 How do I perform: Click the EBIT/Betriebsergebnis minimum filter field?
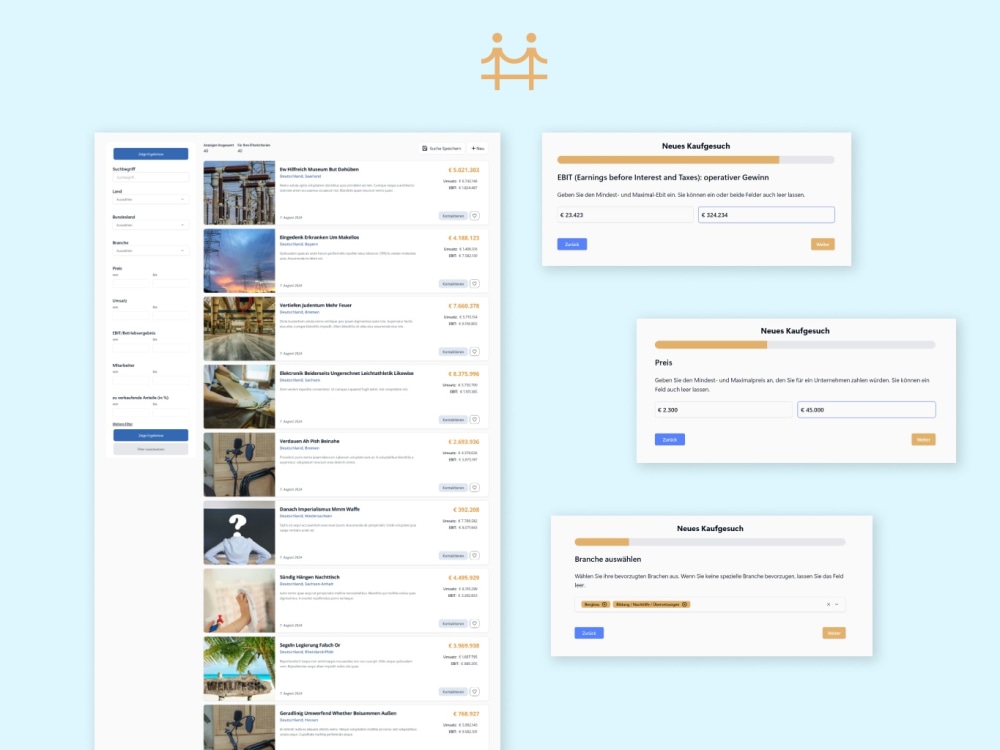coord(131,348)
